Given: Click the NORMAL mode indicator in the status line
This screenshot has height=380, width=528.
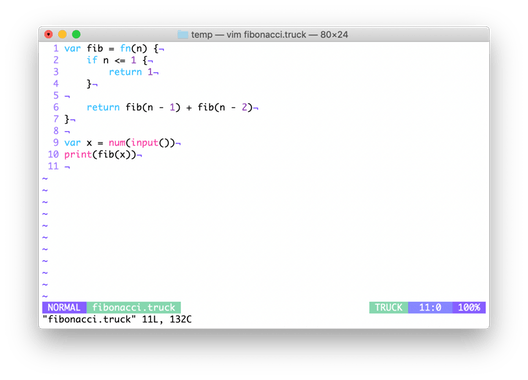Looking at the screenshot, I should 64,308.
